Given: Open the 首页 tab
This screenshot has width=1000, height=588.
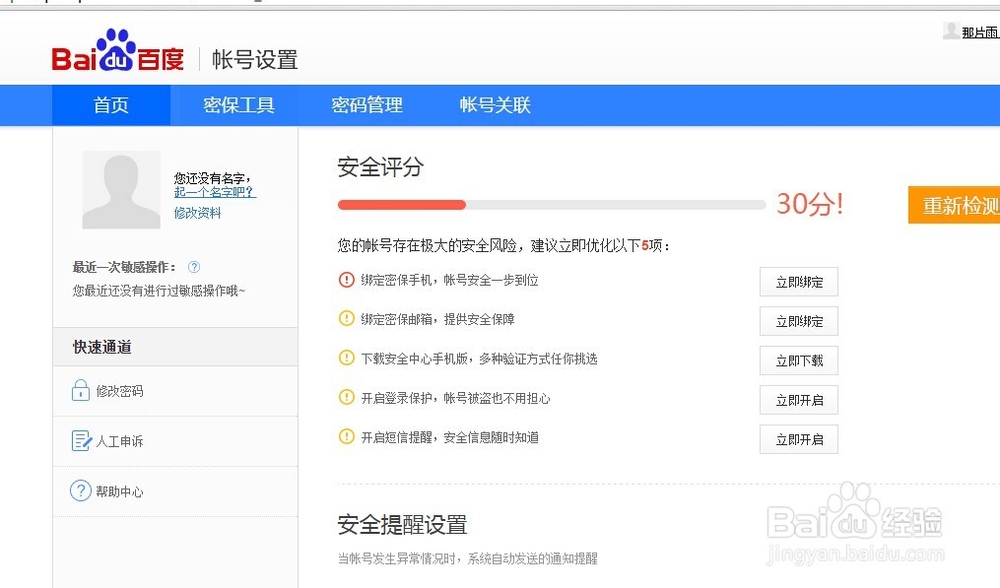Looking at the screenshot, I should (111, 105).
